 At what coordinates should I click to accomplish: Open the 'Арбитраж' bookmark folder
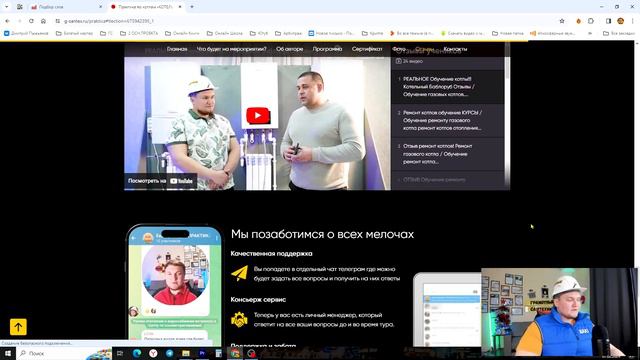tap(289, 33)
